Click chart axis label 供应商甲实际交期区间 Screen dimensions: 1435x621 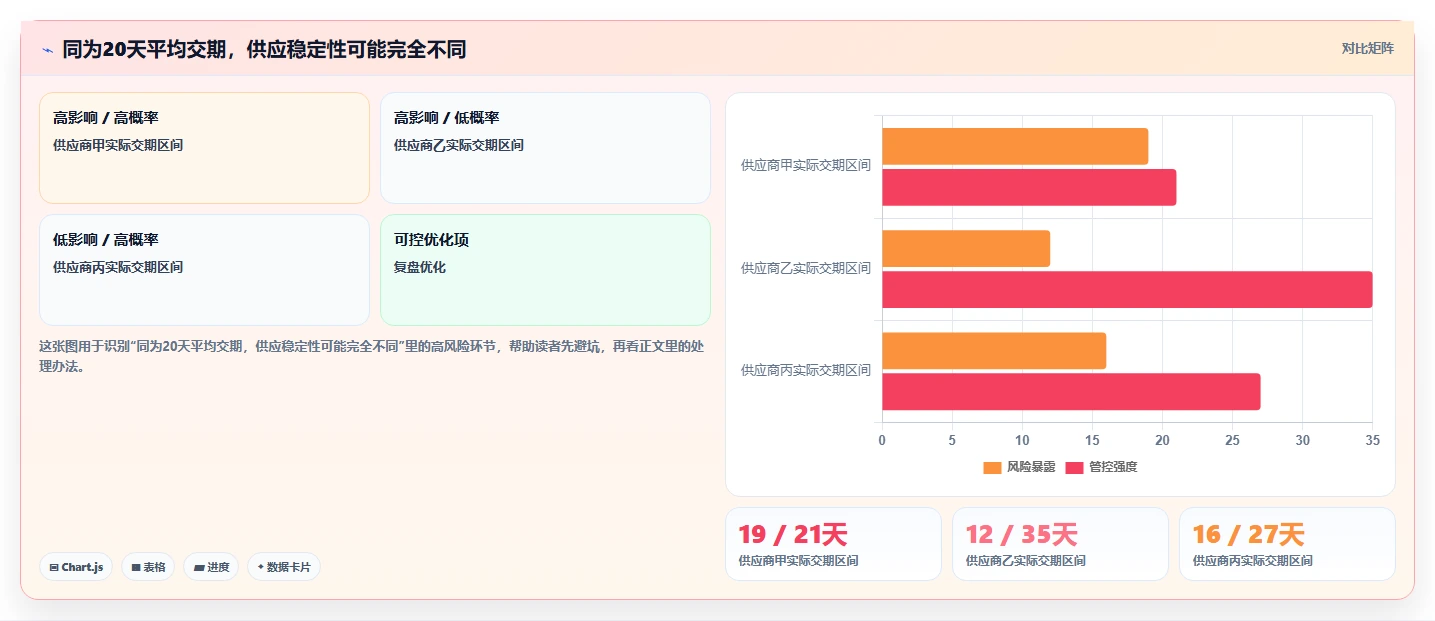(x=806, y=166)
